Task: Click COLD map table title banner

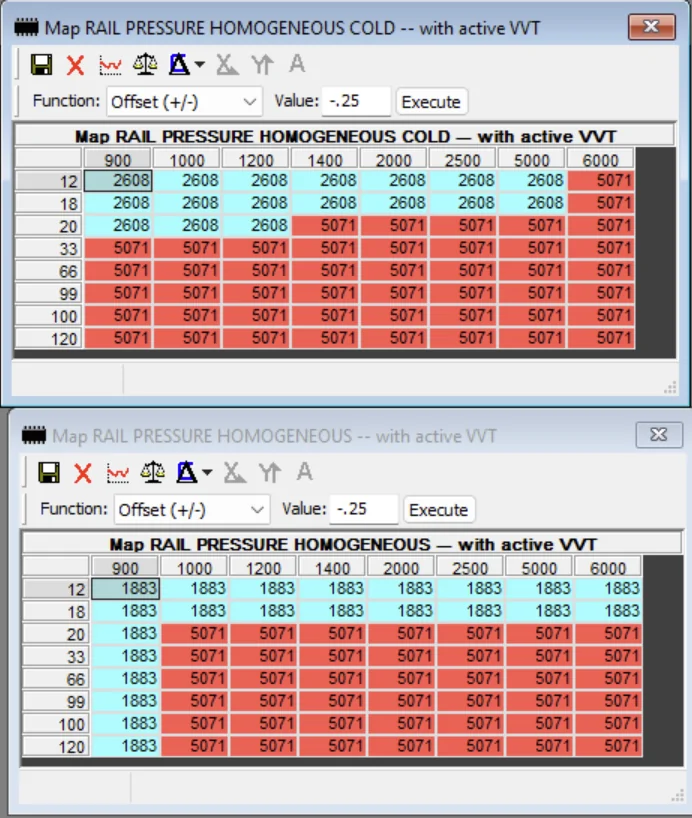Action: (x=344, y=136)
